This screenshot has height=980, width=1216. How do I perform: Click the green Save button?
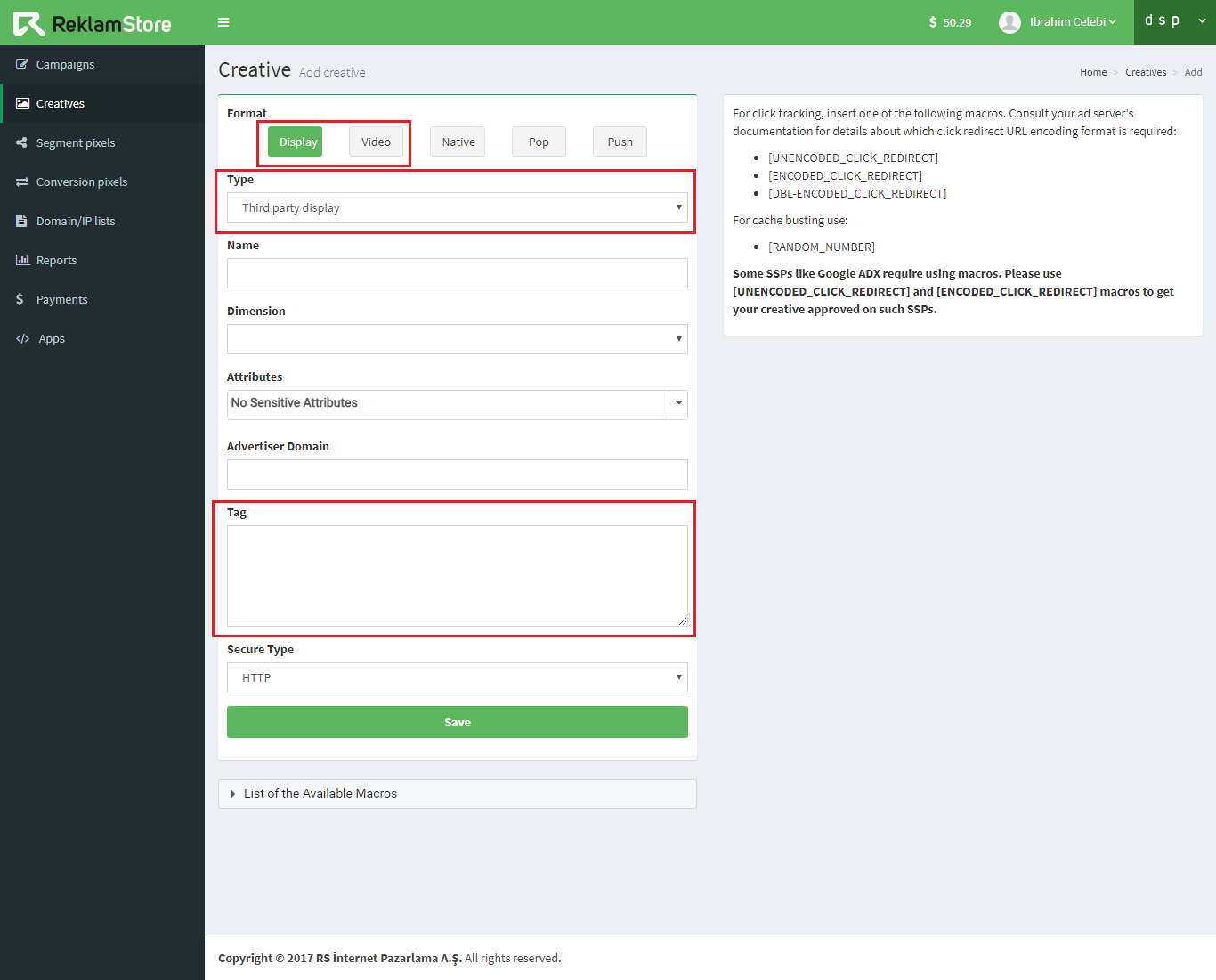pyautogui.click(x=458, y=722)
